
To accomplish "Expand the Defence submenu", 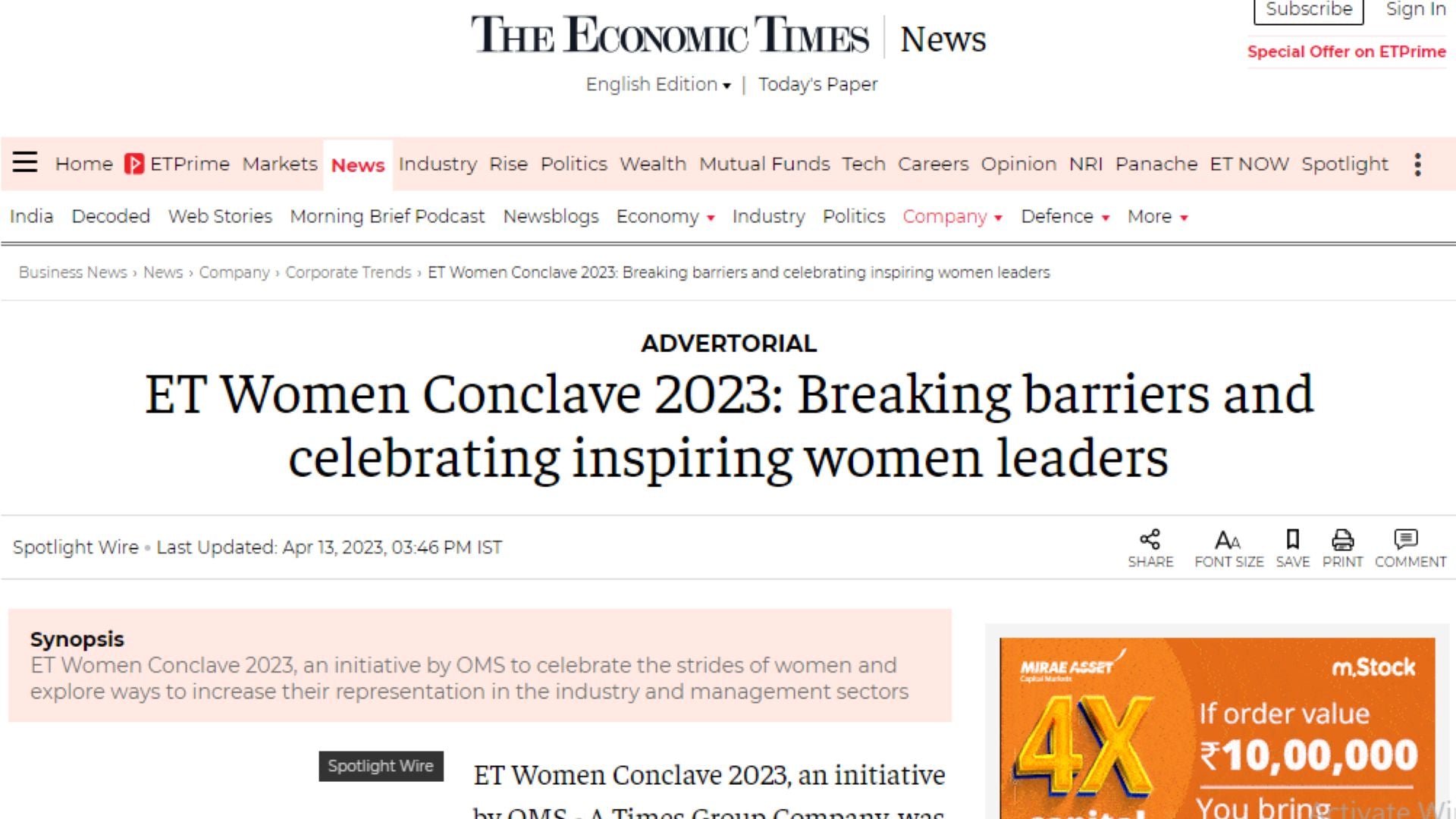I will (1065, 217).
